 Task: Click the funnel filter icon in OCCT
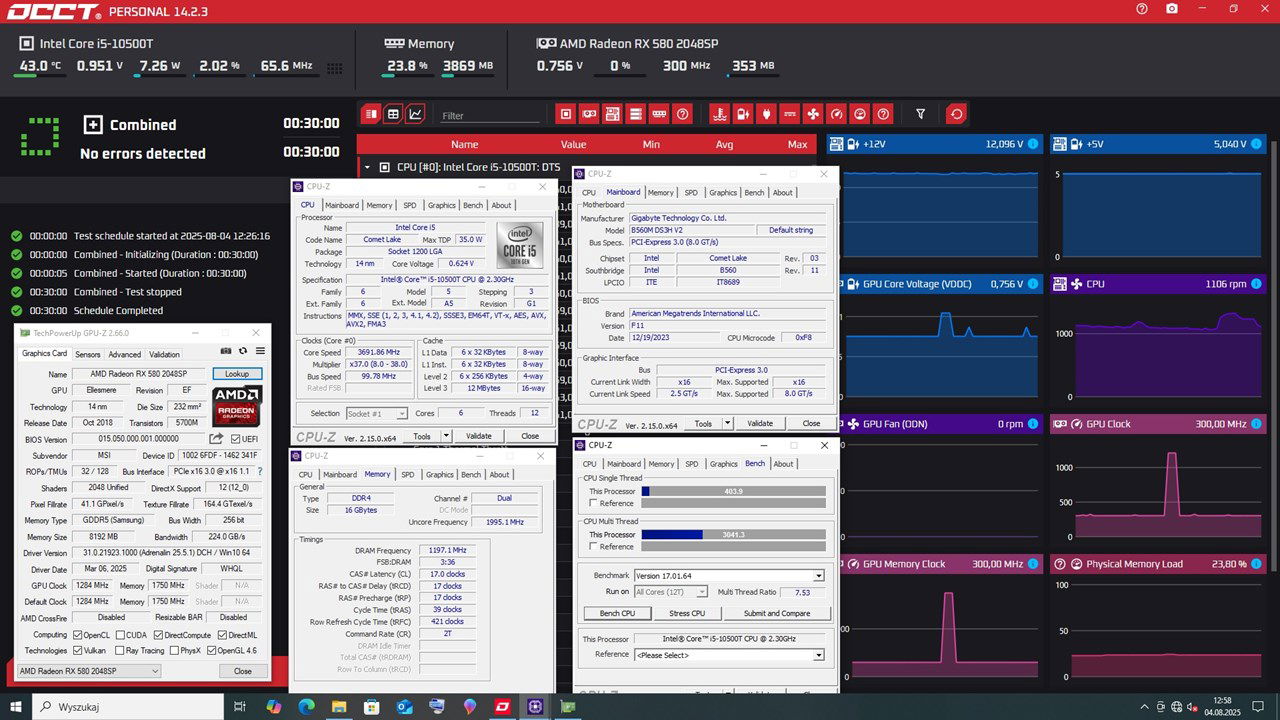tap(921, 114)
